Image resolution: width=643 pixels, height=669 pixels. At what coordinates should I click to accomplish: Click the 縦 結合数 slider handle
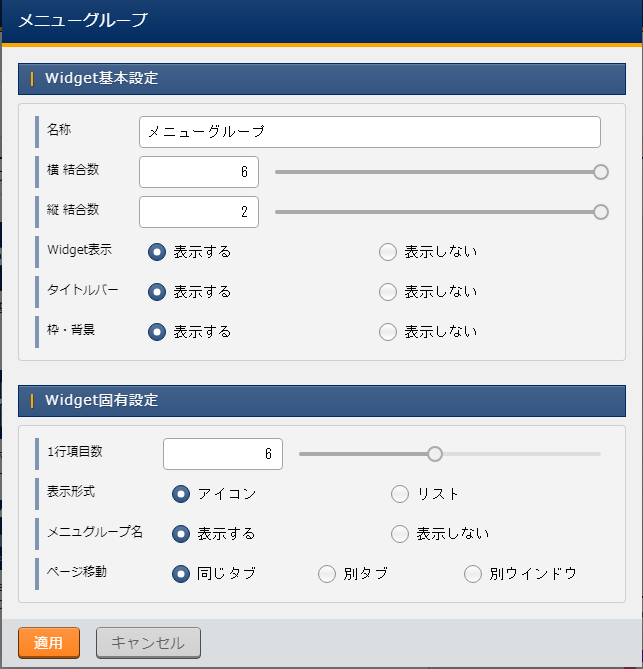click(601, 212)
